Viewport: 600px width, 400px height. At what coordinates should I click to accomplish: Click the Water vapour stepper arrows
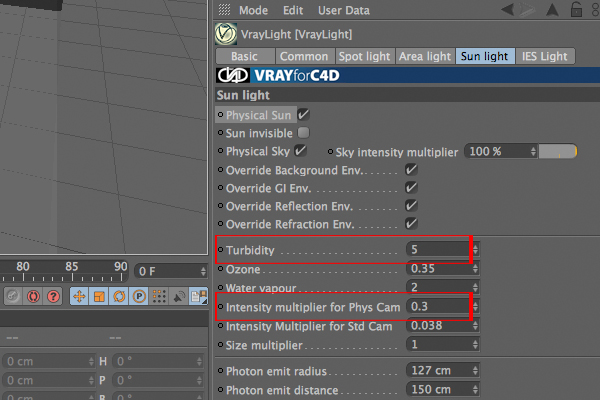pos(475,287)
